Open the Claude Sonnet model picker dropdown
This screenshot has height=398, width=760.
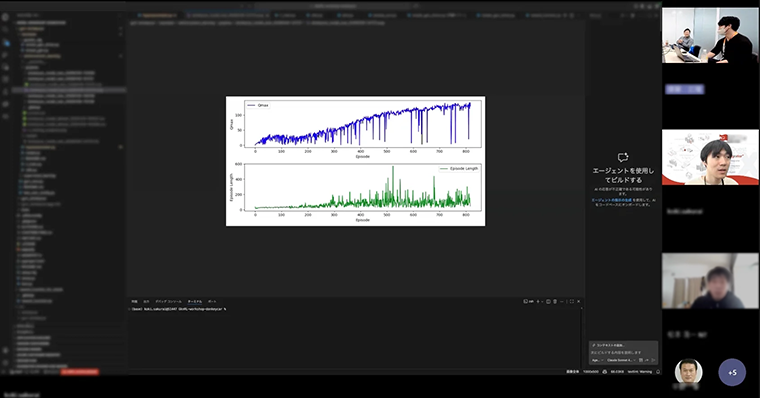tap(621, 360)
